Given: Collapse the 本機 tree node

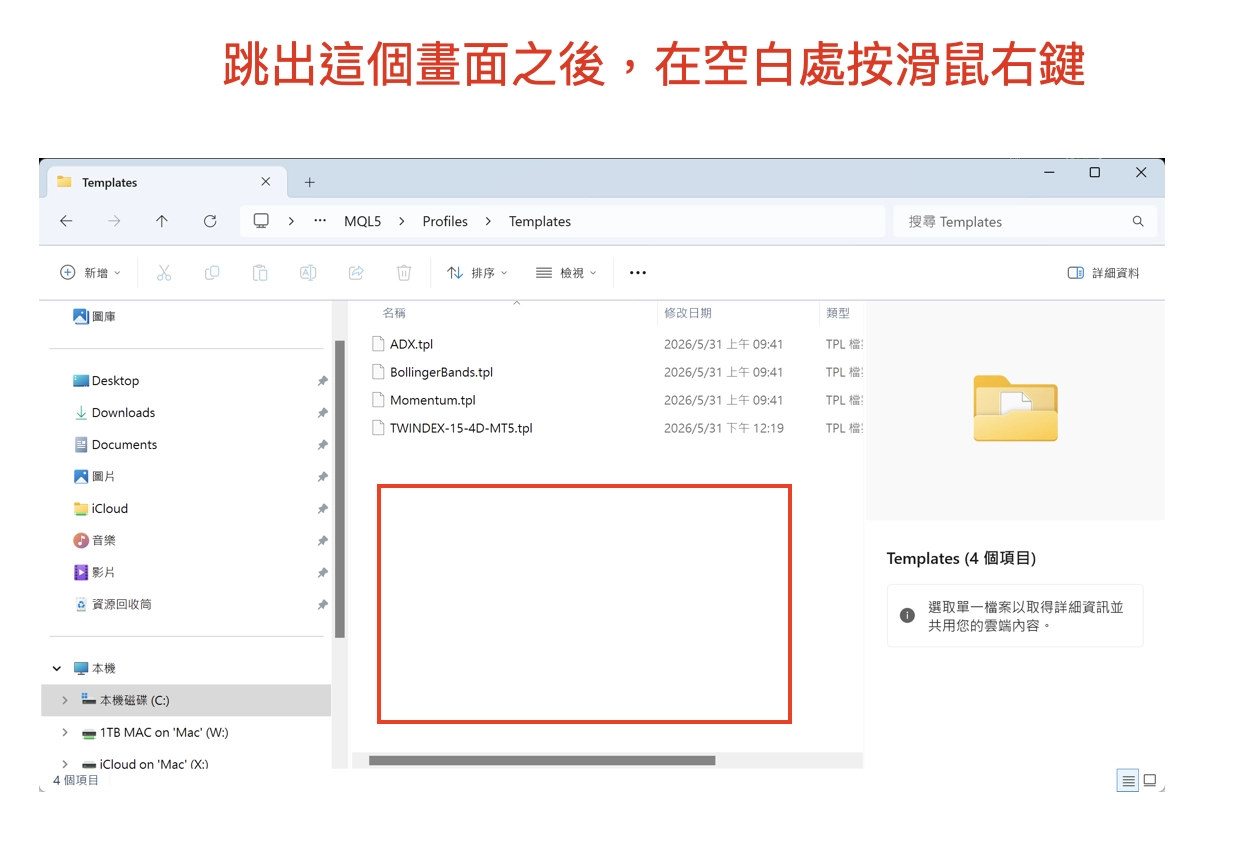Looking at the screenshot, I should click(x=57, y=668).
